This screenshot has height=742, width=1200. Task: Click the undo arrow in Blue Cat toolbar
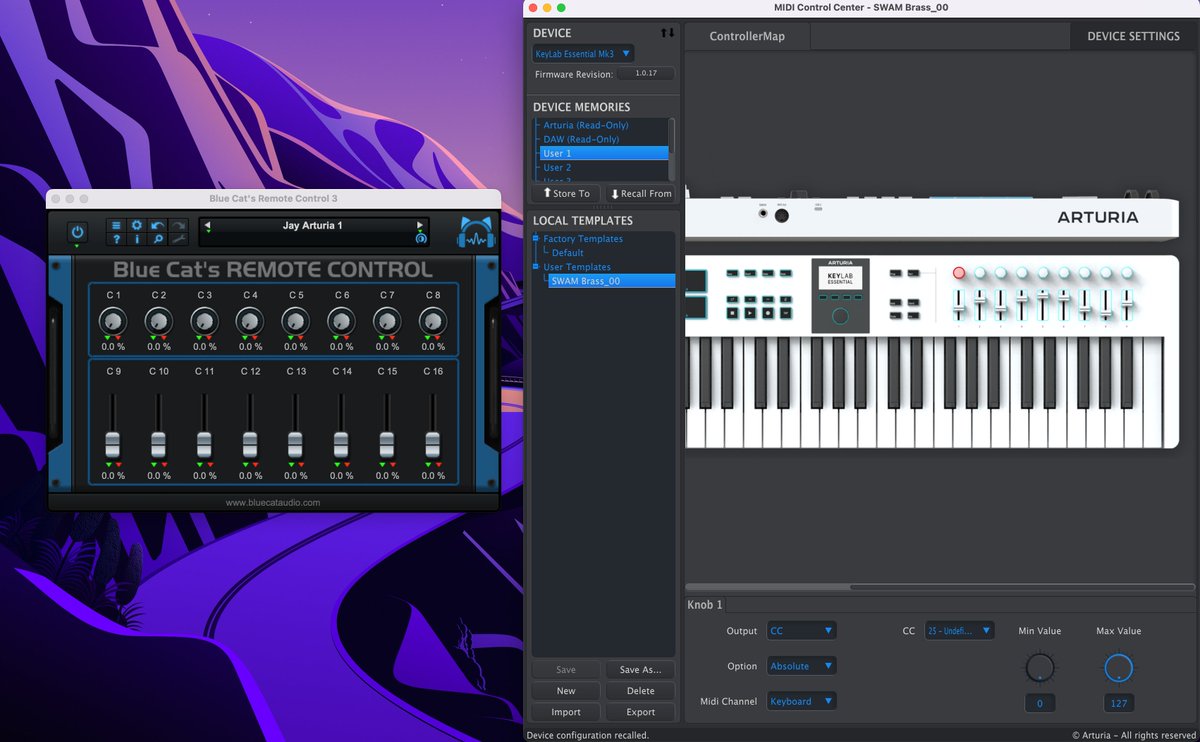(x=158, y=226)
